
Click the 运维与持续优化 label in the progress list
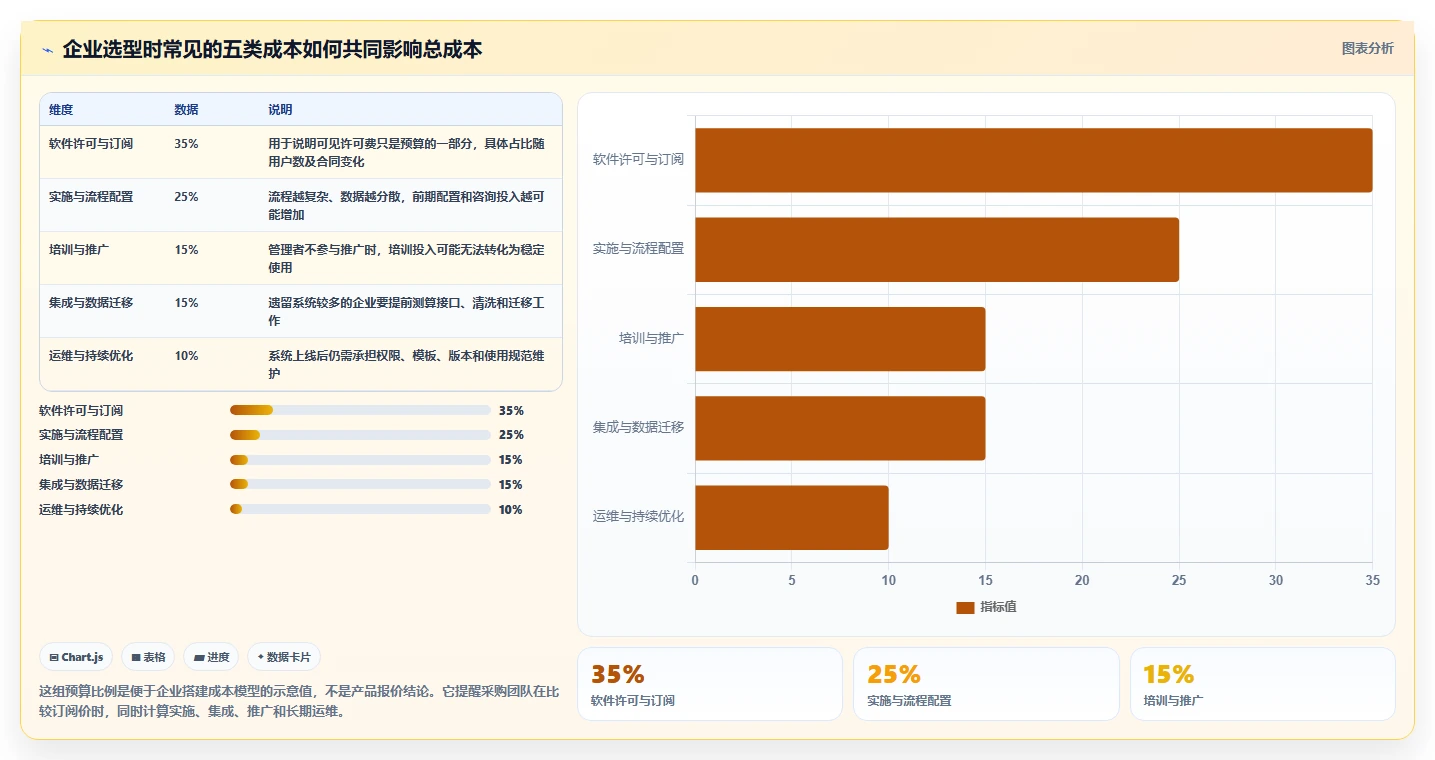[x=81, y=510]
